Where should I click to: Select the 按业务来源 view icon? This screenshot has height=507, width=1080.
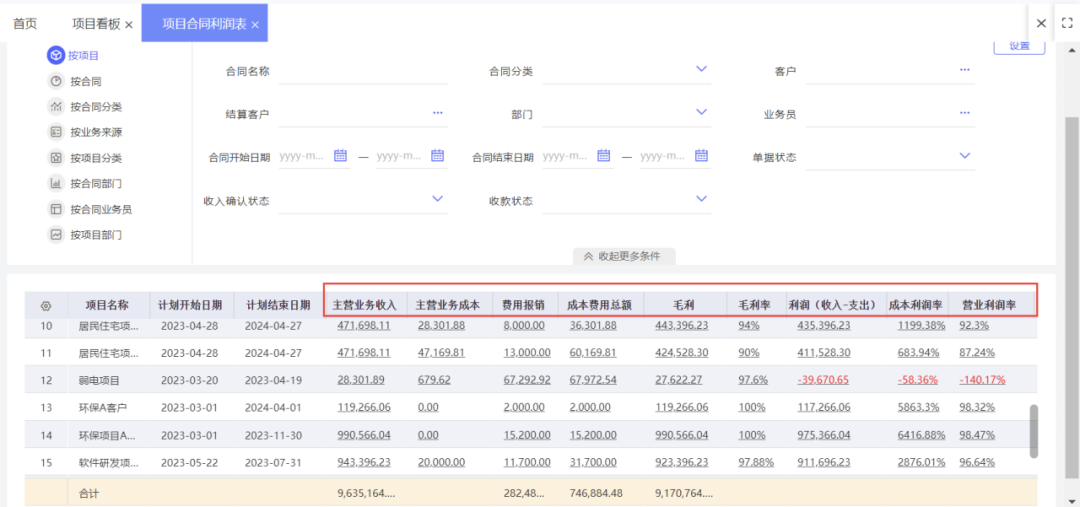(x=56, y=132)
